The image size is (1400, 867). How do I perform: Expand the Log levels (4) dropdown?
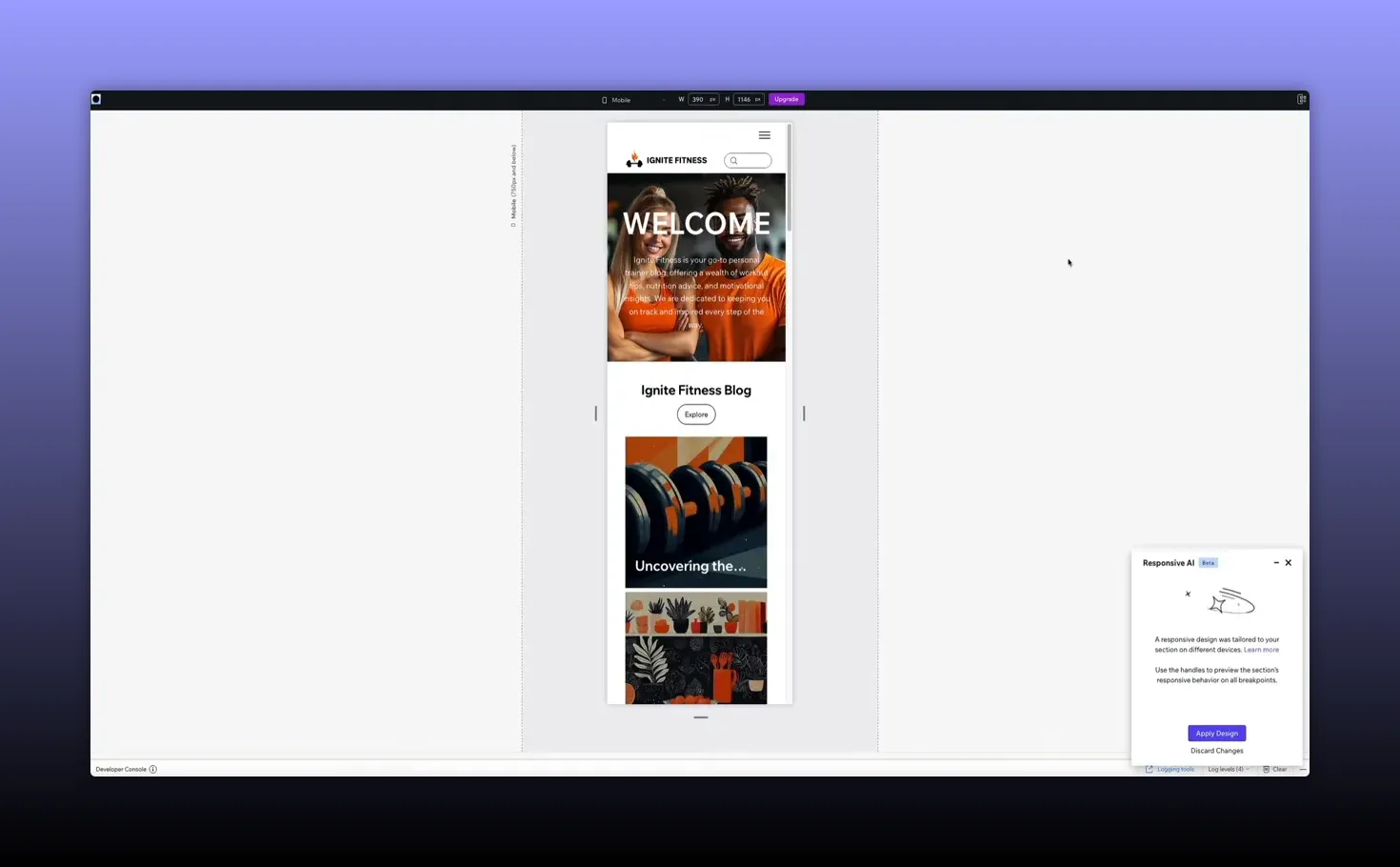[x=1229, y=769]
